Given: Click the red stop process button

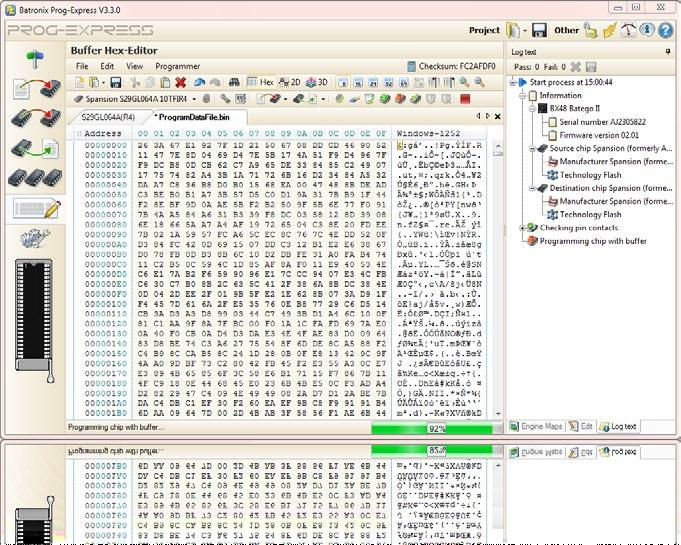Looking at the screenshot, I should click(x=465, y=99).
